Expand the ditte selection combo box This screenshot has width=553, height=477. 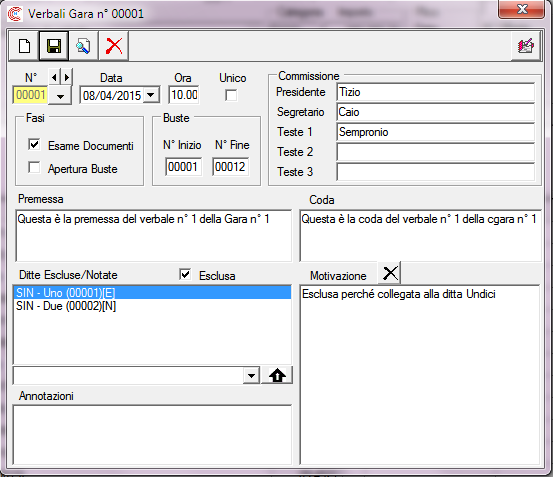(251, 376)
